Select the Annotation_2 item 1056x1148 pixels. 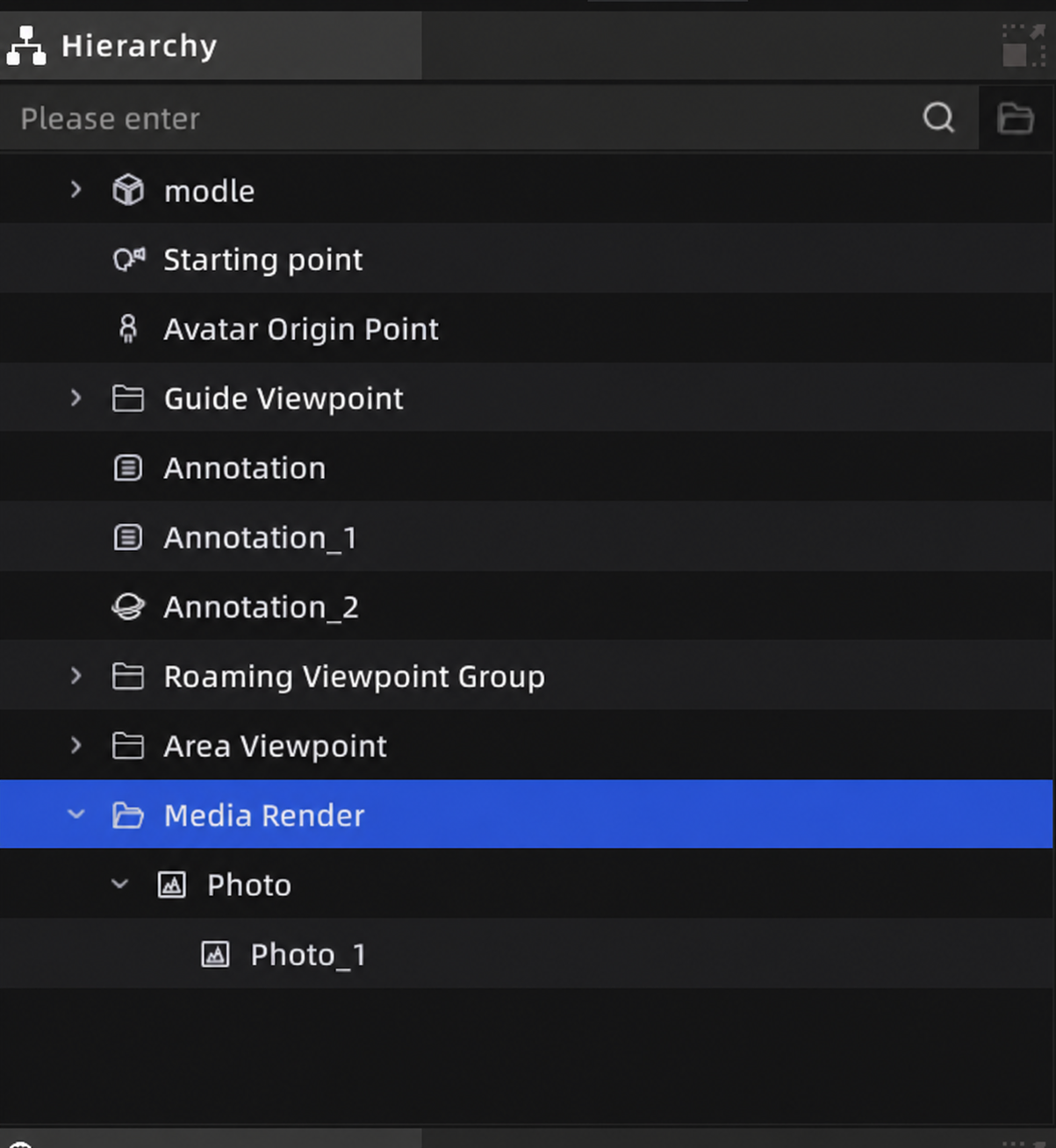527,606
